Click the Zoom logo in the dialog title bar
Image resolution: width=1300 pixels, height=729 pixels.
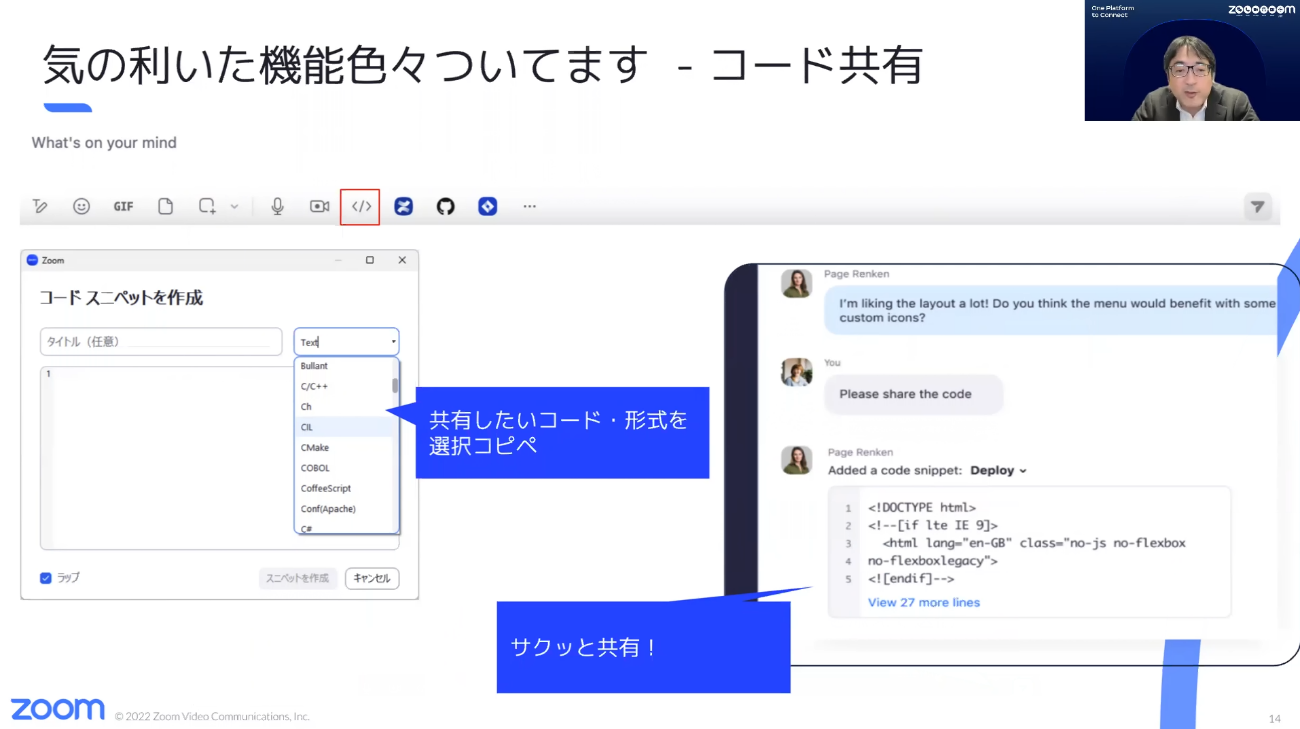click(x=32, y=260)
